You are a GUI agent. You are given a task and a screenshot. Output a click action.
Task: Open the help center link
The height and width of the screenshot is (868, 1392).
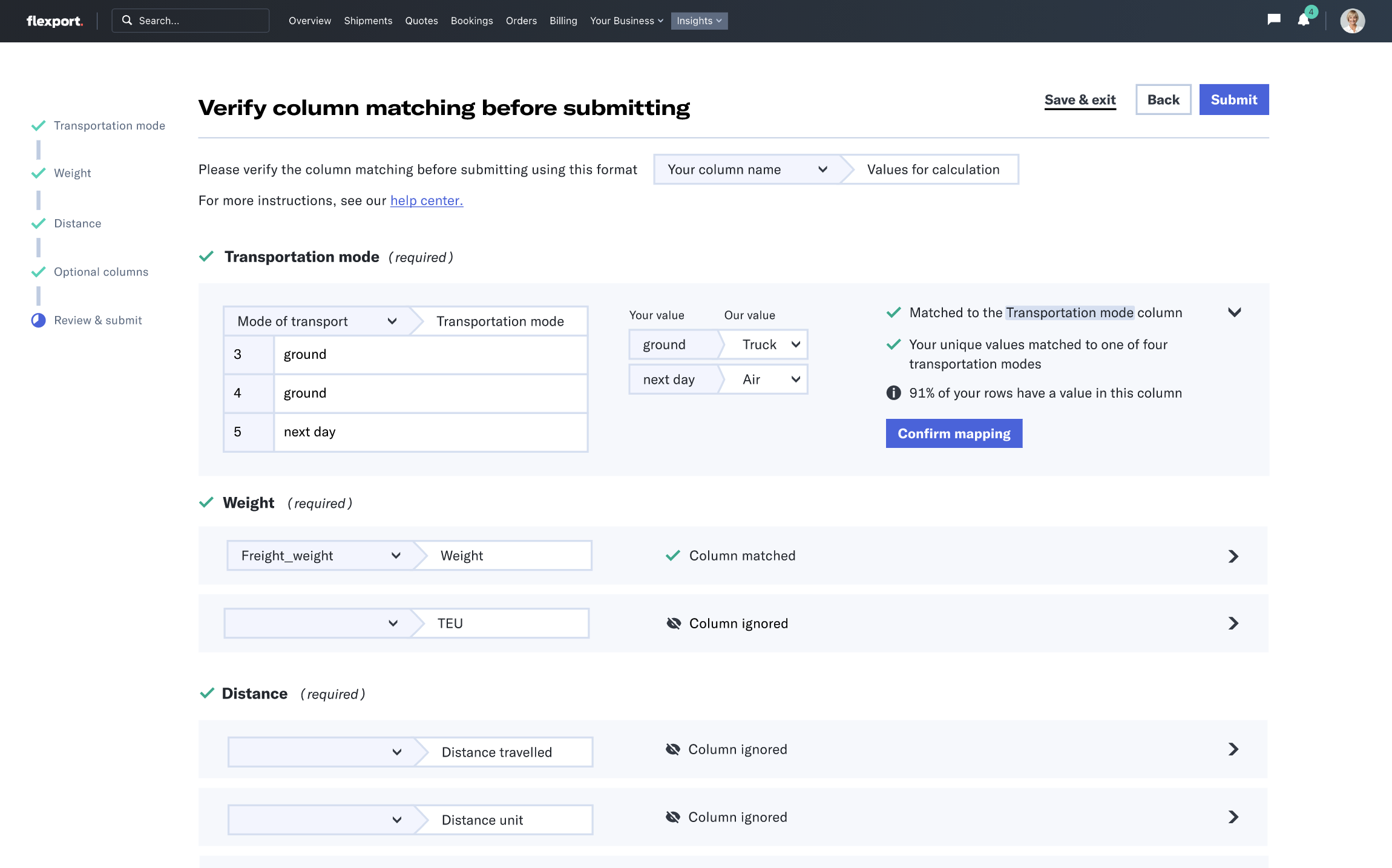(426, 200)
